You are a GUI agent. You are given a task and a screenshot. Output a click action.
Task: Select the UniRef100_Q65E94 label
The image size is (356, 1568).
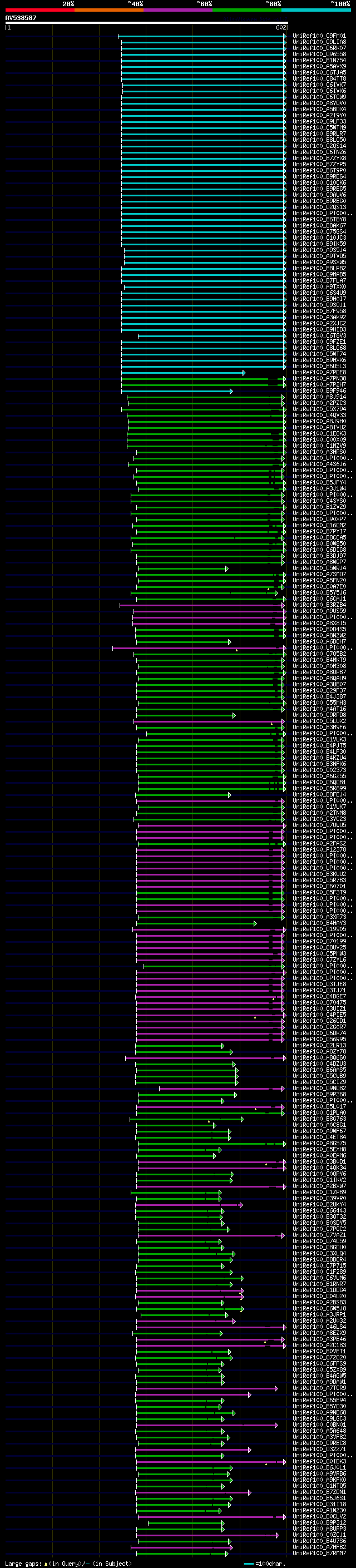click(319, 1400)
